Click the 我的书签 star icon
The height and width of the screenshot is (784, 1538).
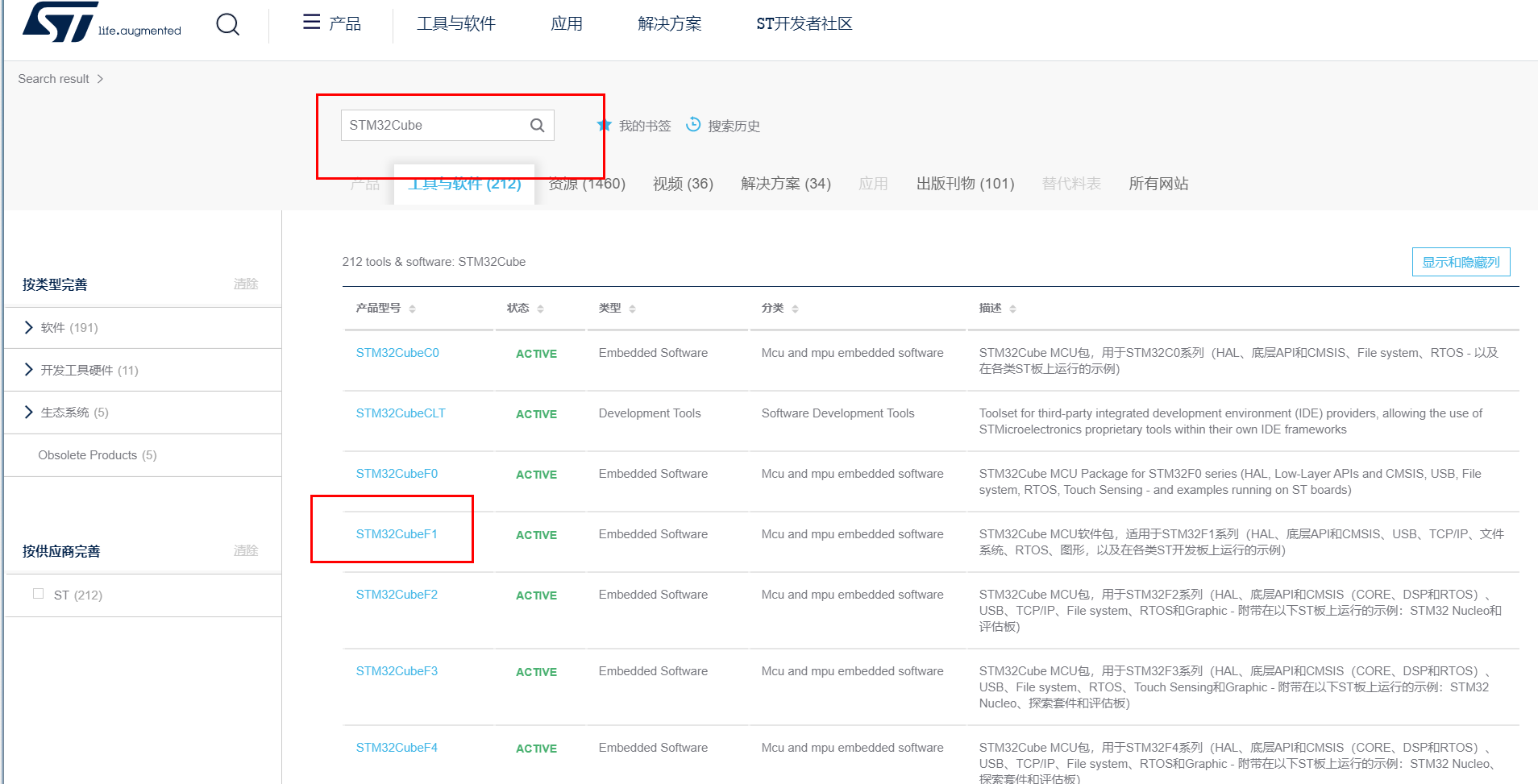604,126
